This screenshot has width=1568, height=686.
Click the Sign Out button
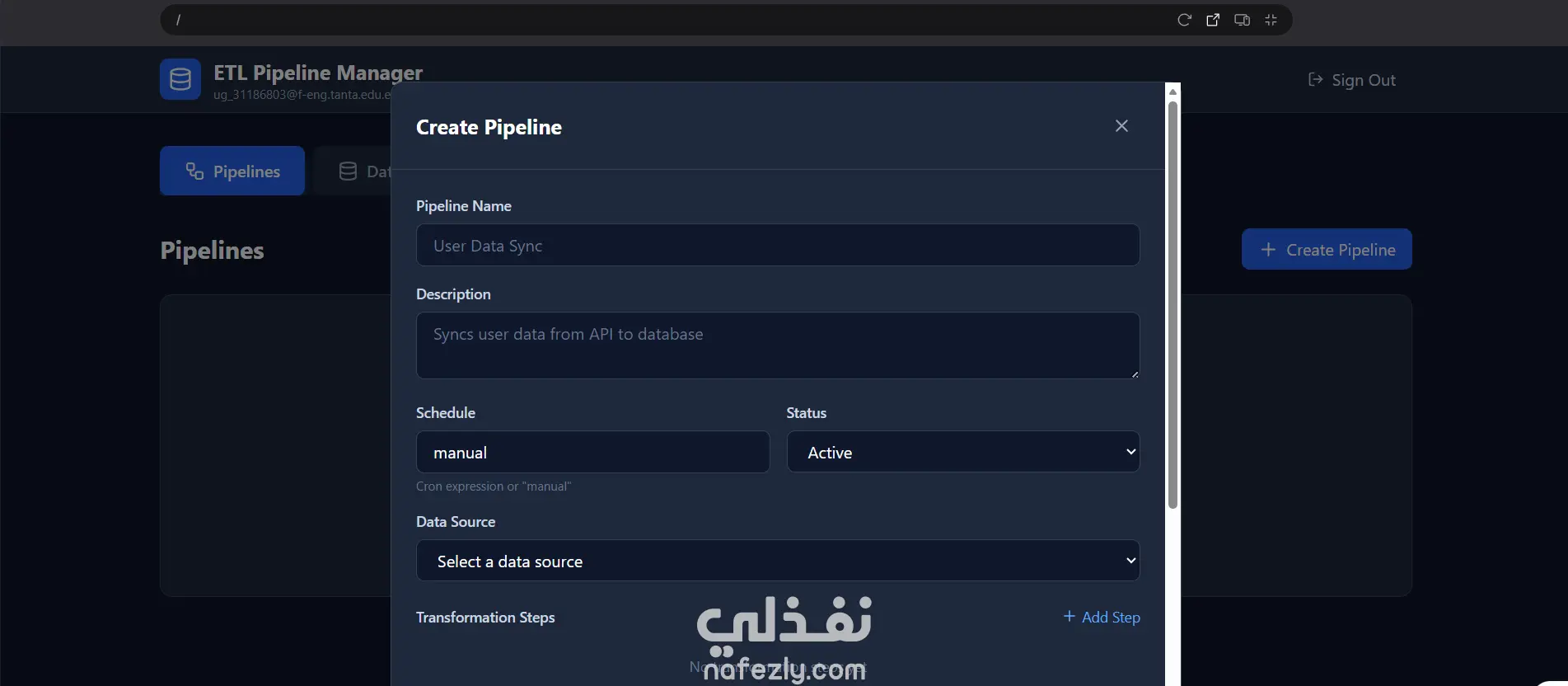point(1352,80)
